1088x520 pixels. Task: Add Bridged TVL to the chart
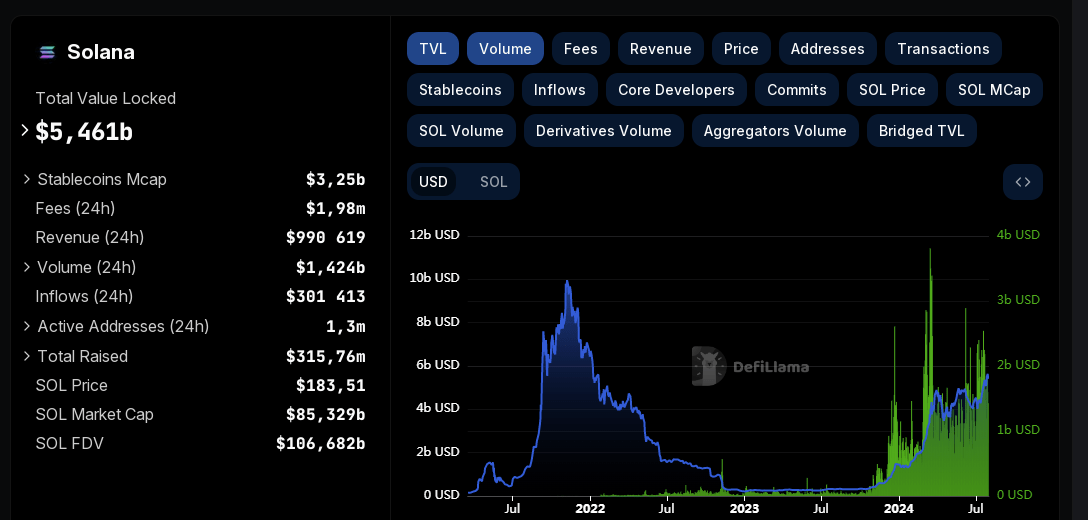tap(921, 131)
